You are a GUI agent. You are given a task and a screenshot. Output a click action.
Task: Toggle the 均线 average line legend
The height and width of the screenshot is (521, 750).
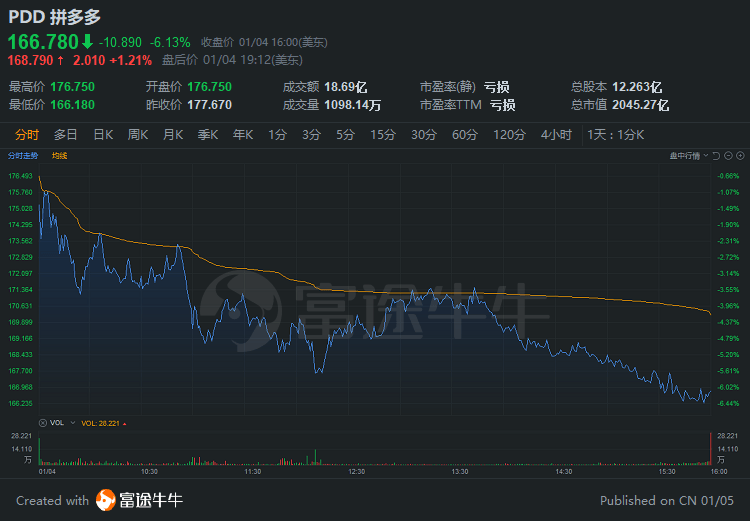(x=59, y=156)
